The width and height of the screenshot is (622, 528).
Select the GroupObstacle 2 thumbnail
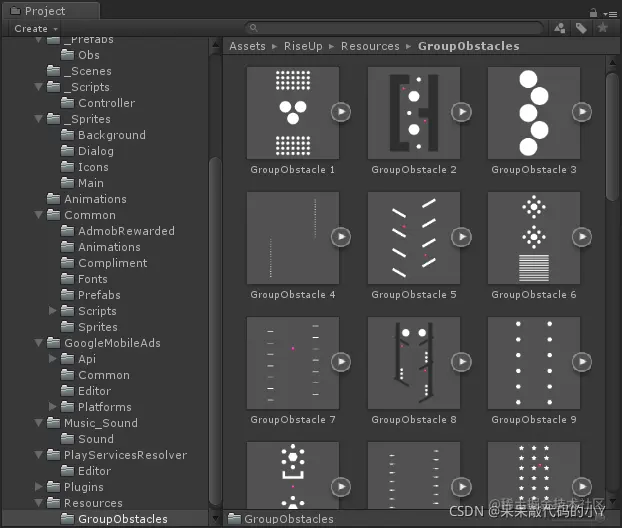point(414,113)
